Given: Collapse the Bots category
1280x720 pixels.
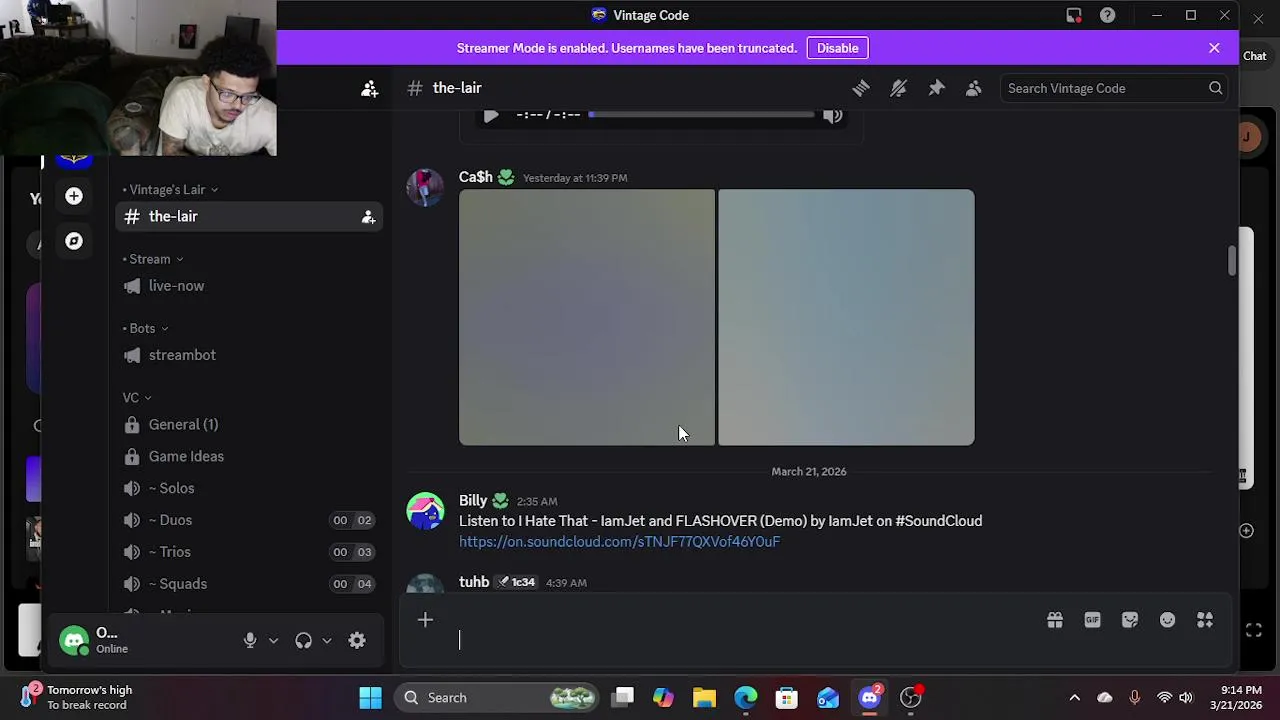Looking at the screenshot, I should click(145, 328).
